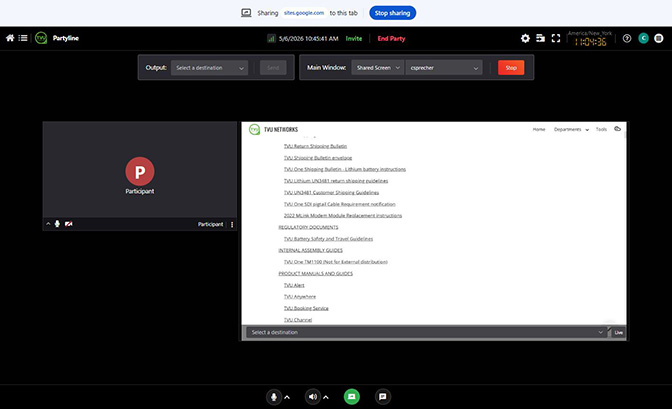
Task: Open Home in TVU Networks nav
Action: [539, 129]
